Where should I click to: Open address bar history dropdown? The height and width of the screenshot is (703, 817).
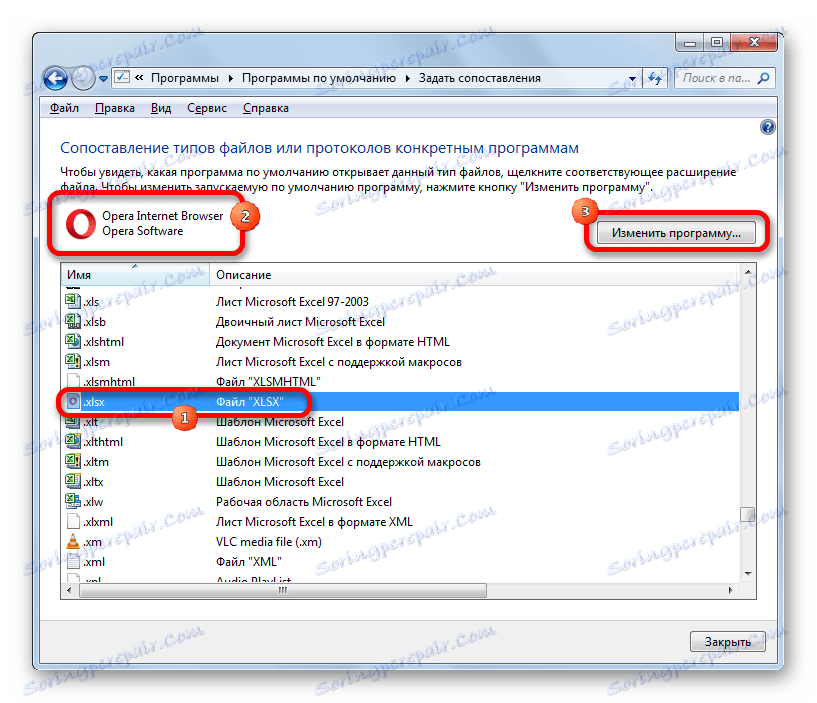pyautogui.click(x=632, y=79)
